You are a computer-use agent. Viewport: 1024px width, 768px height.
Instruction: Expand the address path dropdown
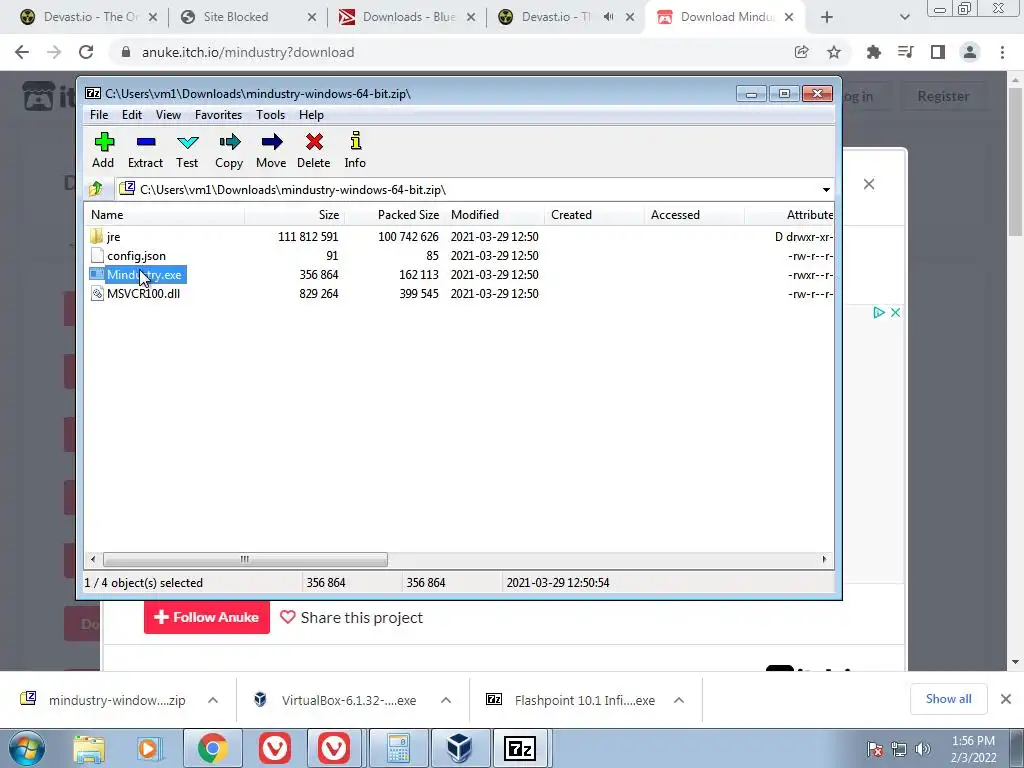click(x=826, y=189)
